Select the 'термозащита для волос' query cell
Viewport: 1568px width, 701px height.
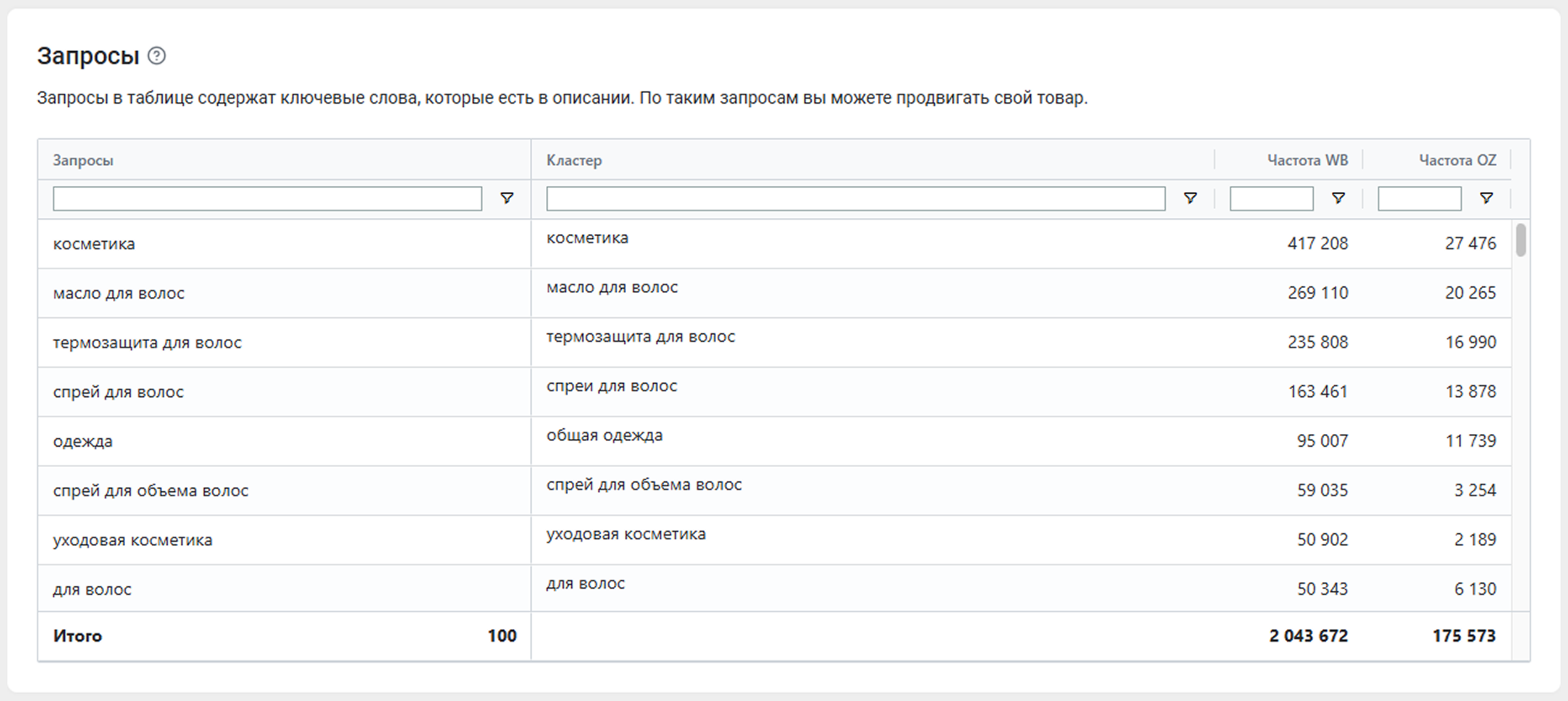click(147, 342)
